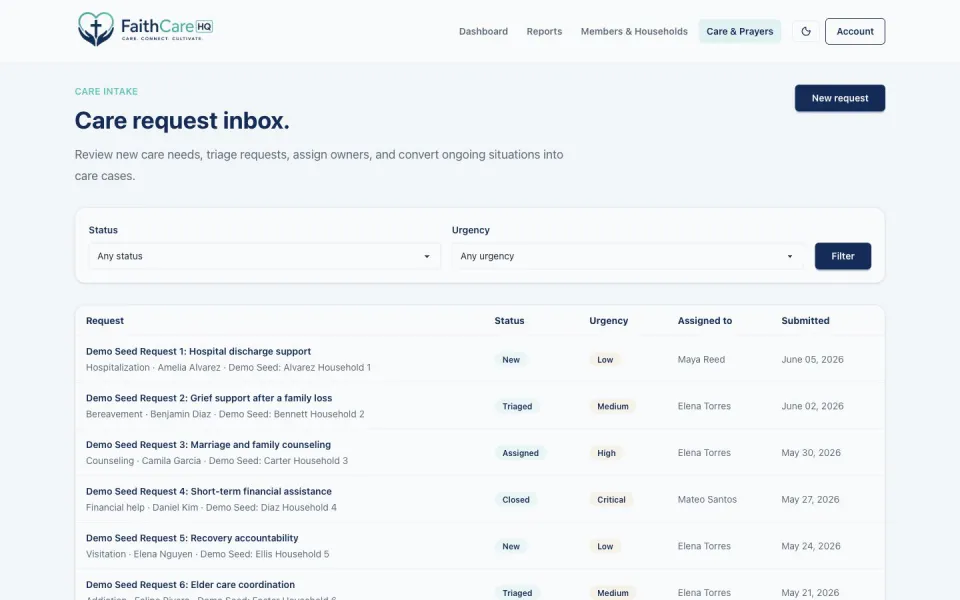Click Medium urgency badge on Request 2

(x=613, y=407)
